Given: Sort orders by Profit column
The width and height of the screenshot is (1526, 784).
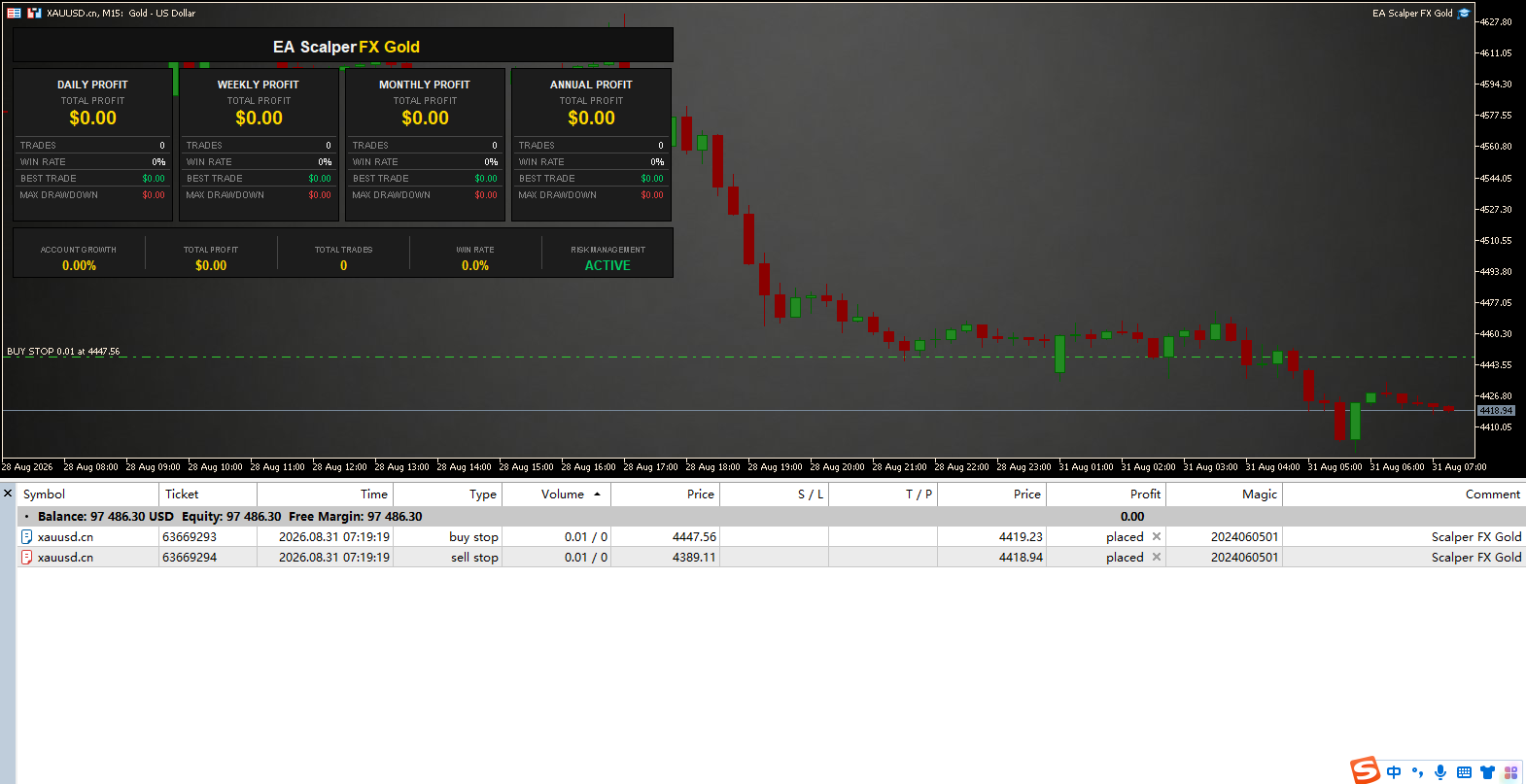Looking at the screenshot, I should (1106, 494).
